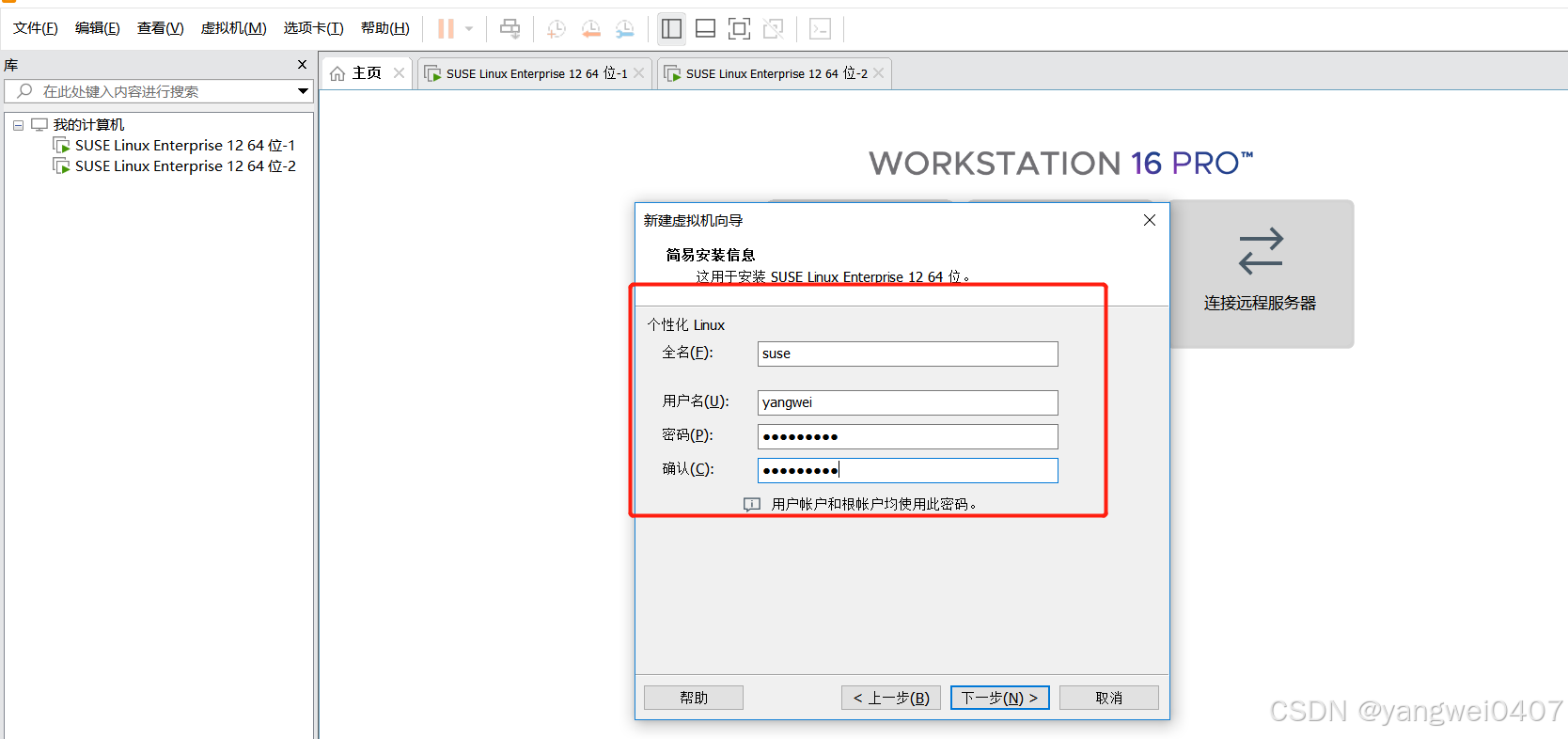Open the snapshot manager icon

(625, 29)
